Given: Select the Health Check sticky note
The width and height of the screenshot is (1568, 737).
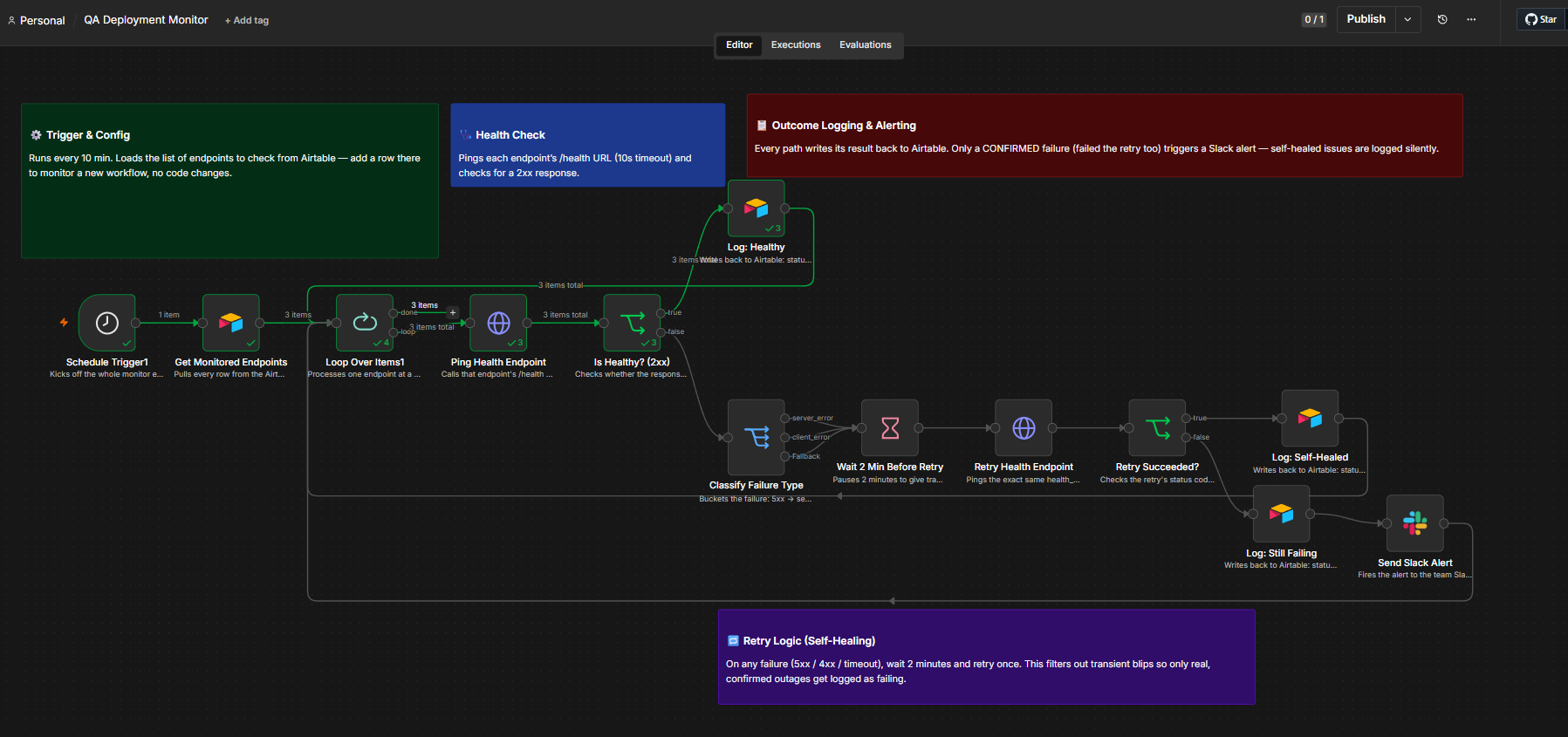Looking at the screenshot, I should (587, 145).
